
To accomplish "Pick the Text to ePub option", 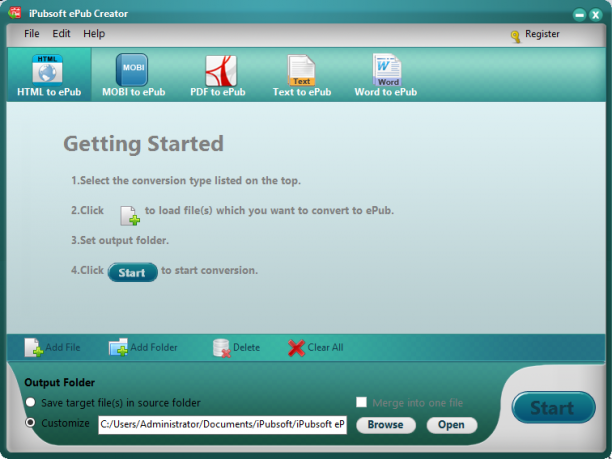I will [301, 70].
